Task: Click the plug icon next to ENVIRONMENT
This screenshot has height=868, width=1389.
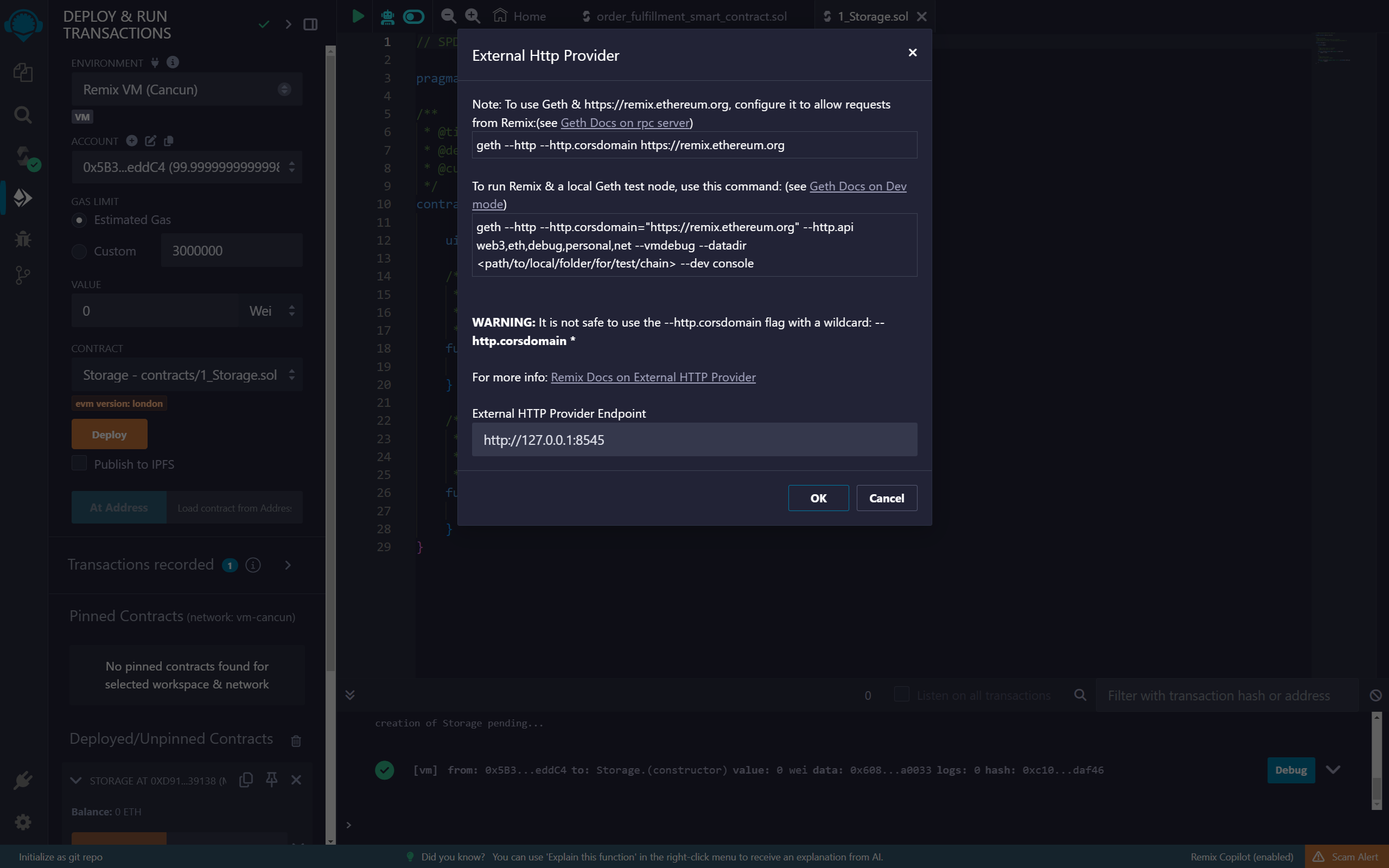Action: [x=155, y=62]
